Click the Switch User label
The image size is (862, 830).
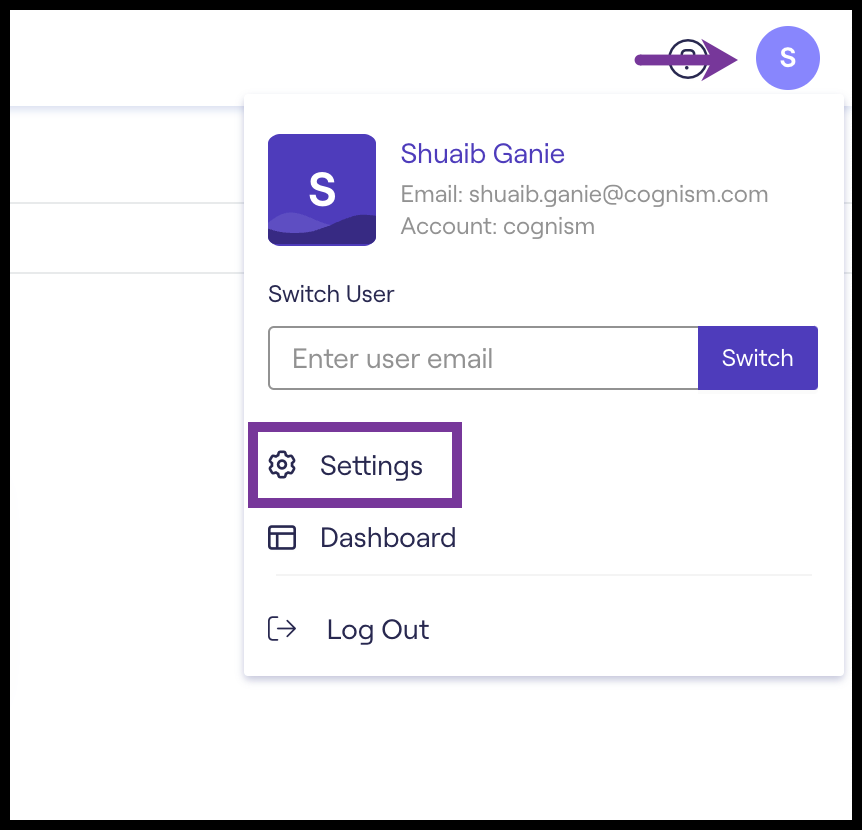coord(331,294)
